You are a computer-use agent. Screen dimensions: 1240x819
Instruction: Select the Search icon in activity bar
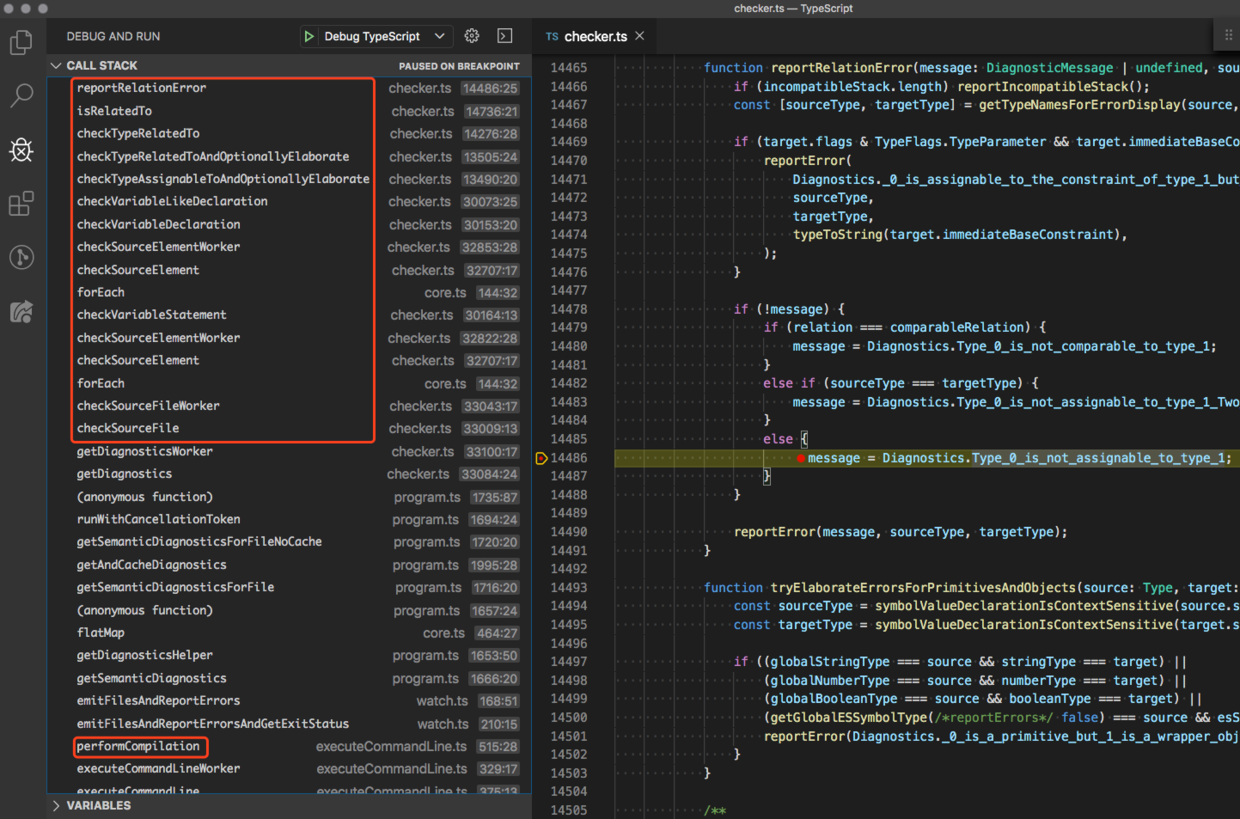point(21,96)
